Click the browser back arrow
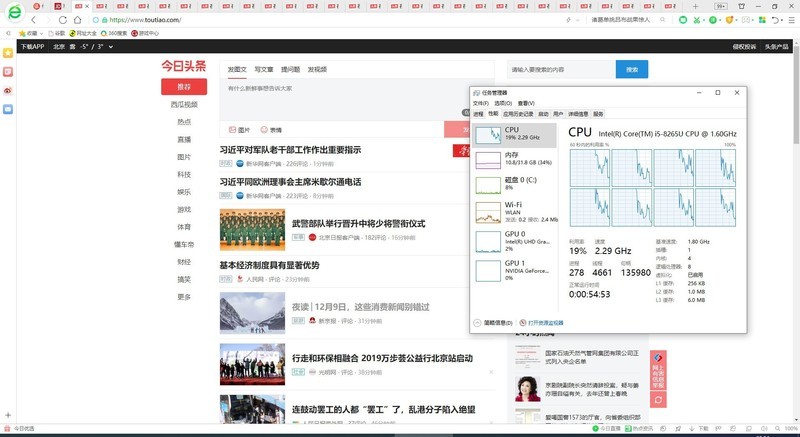The height and width of the screenshot is (437, 800). (x=34, y=20)
